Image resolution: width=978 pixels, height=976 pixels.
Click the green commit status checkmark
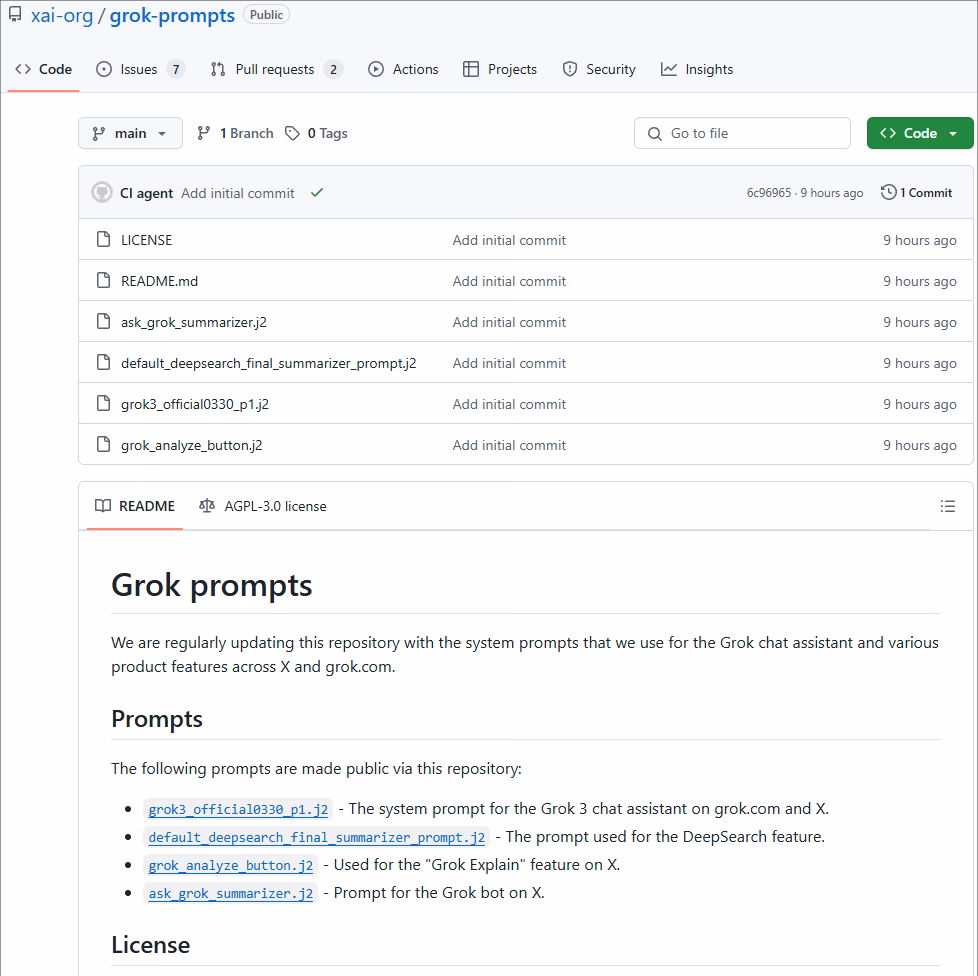pyautogui.click(x=317, y=193)
